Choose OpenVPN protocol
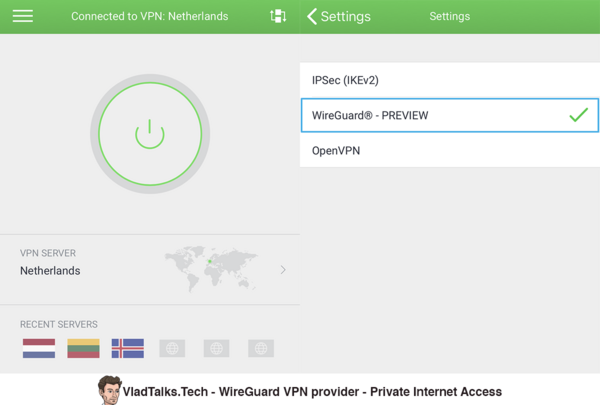The width and height of the screenshot is (600, 405). tap(450, 150)
